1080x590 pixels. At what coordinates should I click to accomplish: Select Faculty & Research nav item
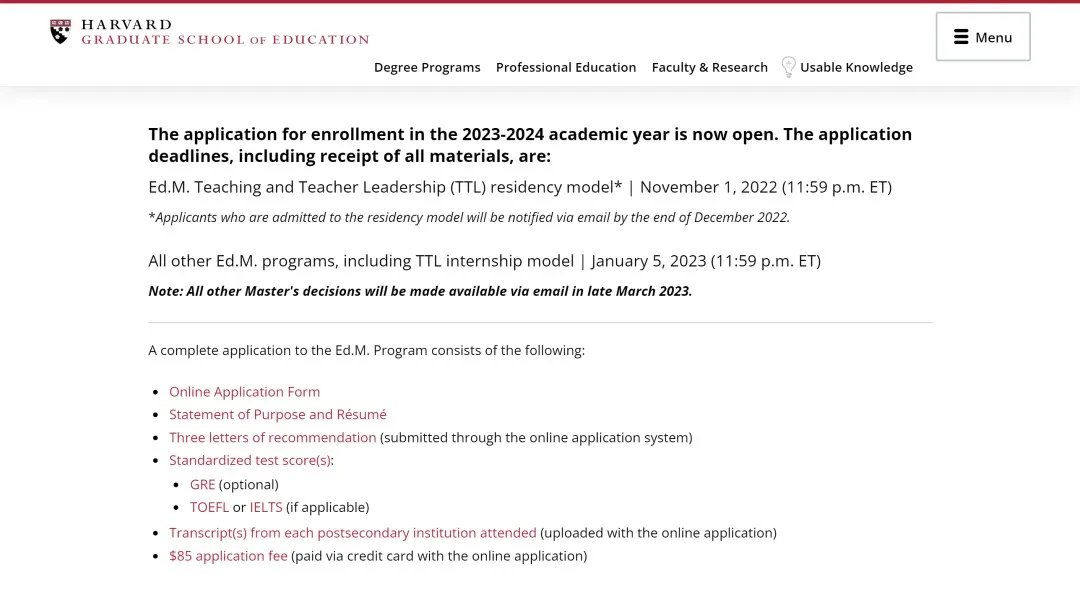710,67
